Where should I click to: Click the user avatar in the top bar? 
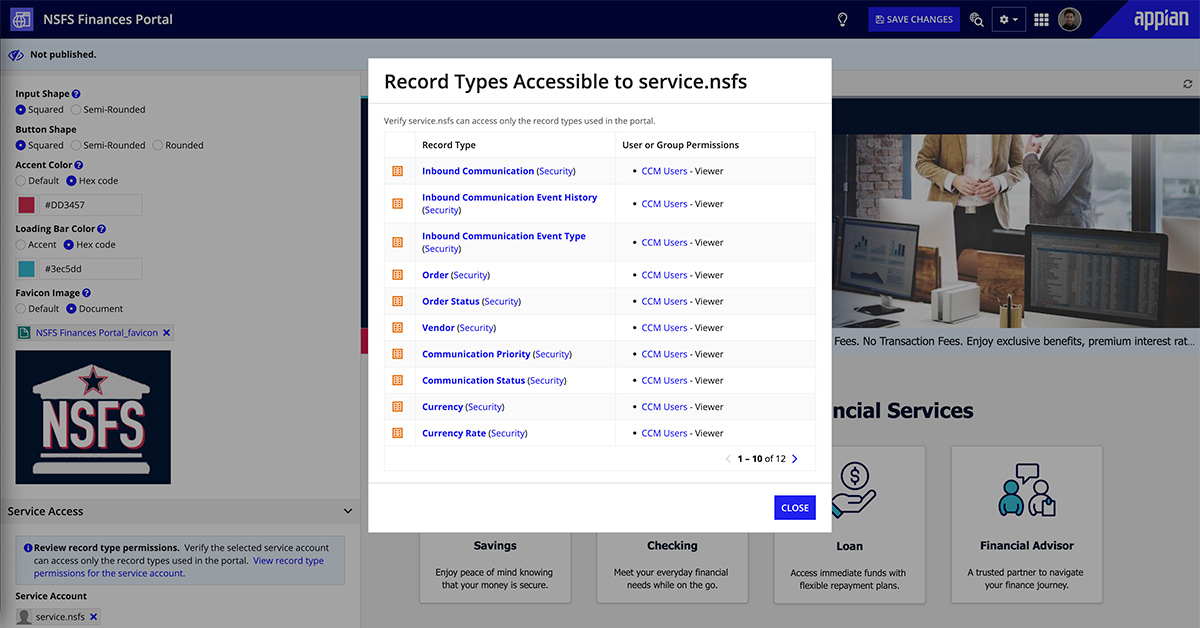pos(1069,19)
